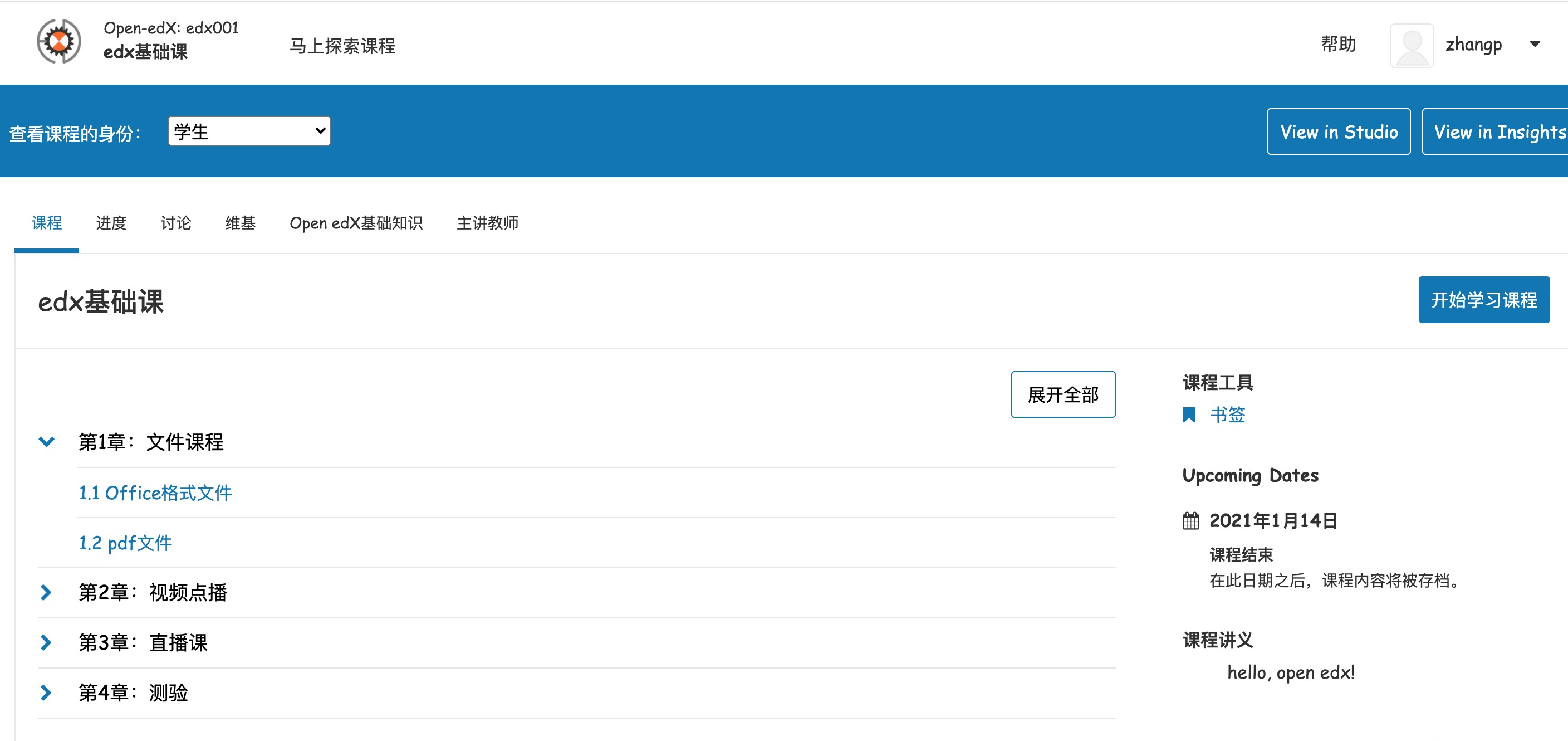The image size is (1568, 741).
Task: Click the 课程工具 heading
Action: [1218, 383]
